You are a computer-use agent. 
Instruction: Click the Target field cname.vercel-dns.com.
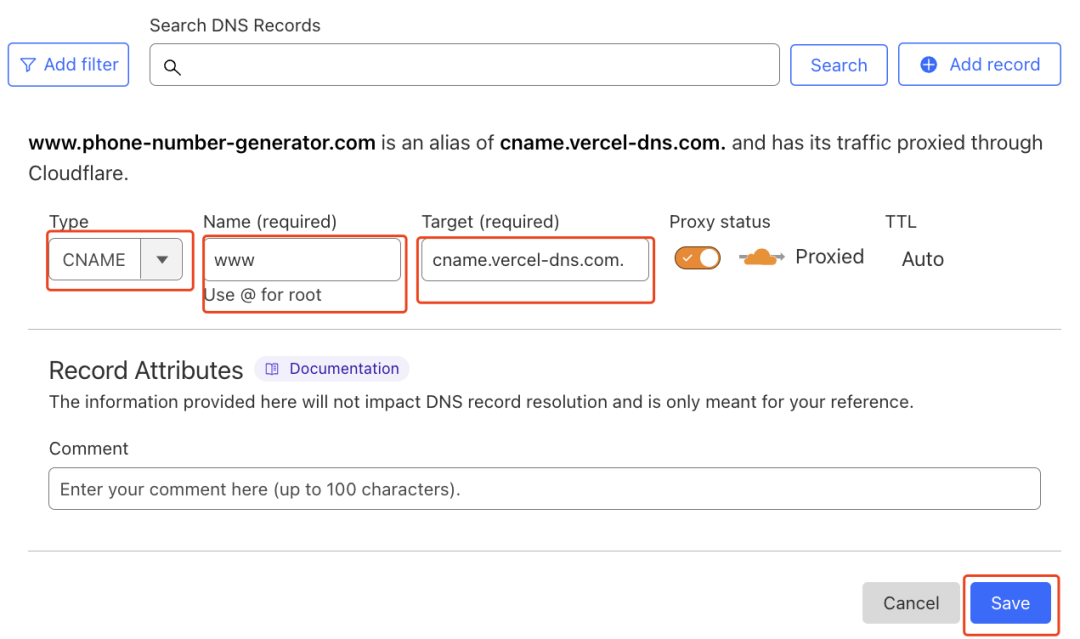click(534, 260)
